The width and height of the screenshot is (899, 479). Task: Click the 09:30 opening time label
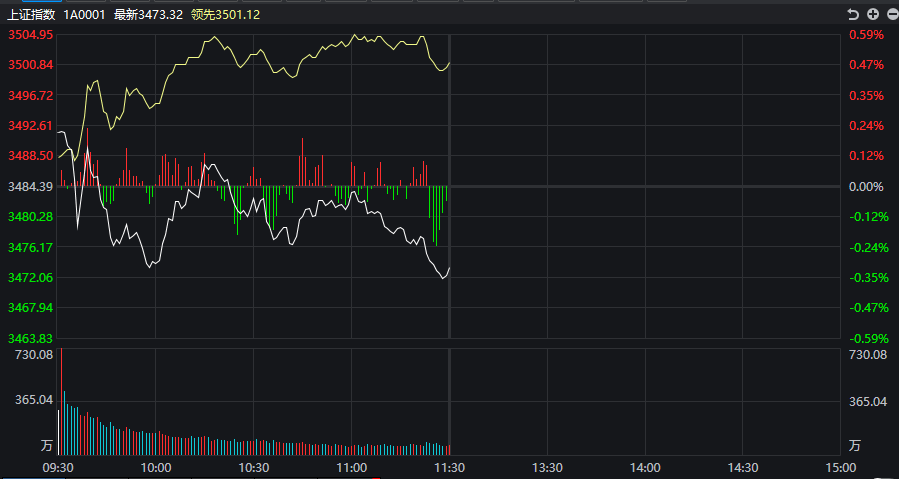pyautogui.click(x=58, y=467)
